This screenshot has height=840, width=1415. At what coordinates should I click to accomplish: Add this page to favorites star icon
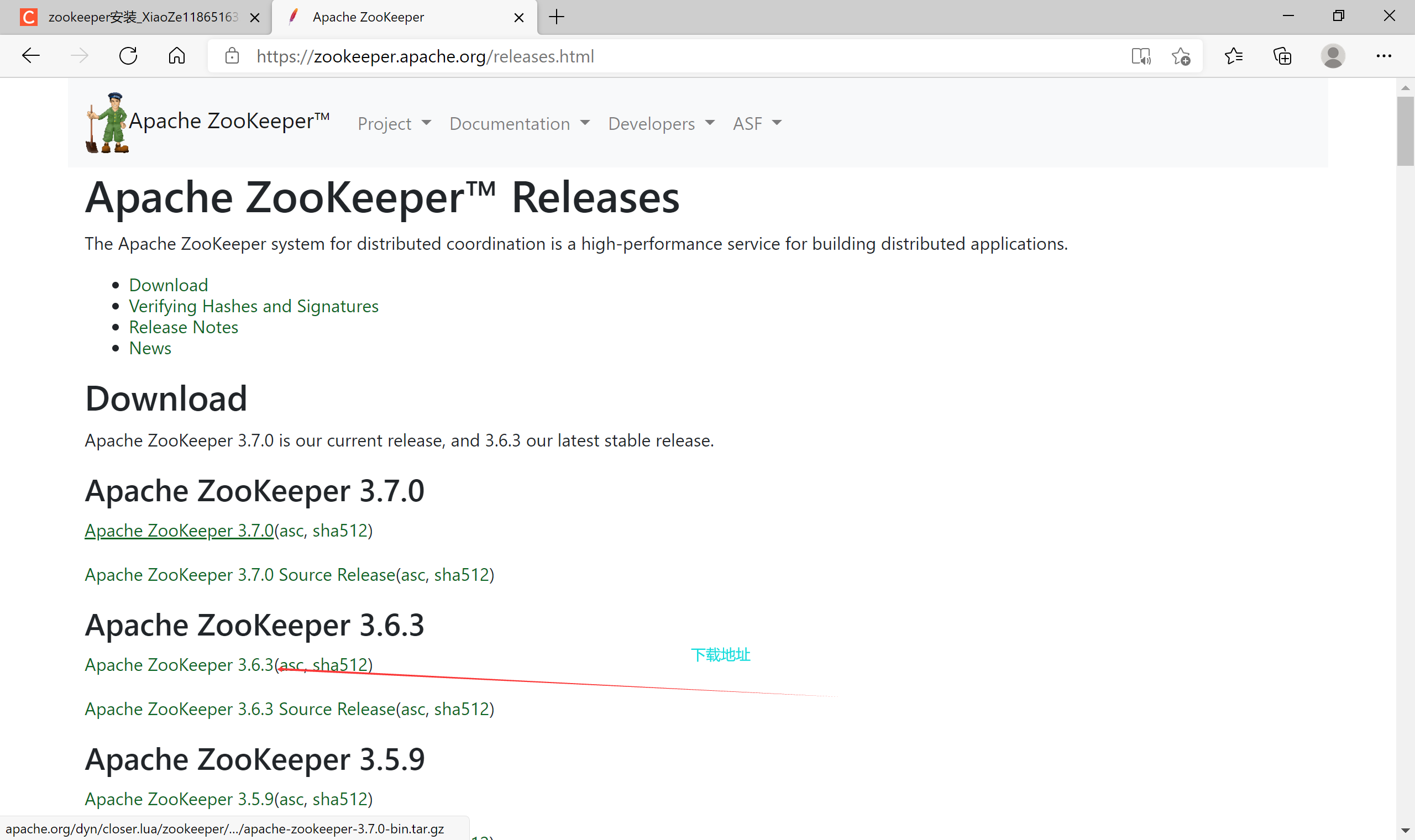coord(1181,56)
